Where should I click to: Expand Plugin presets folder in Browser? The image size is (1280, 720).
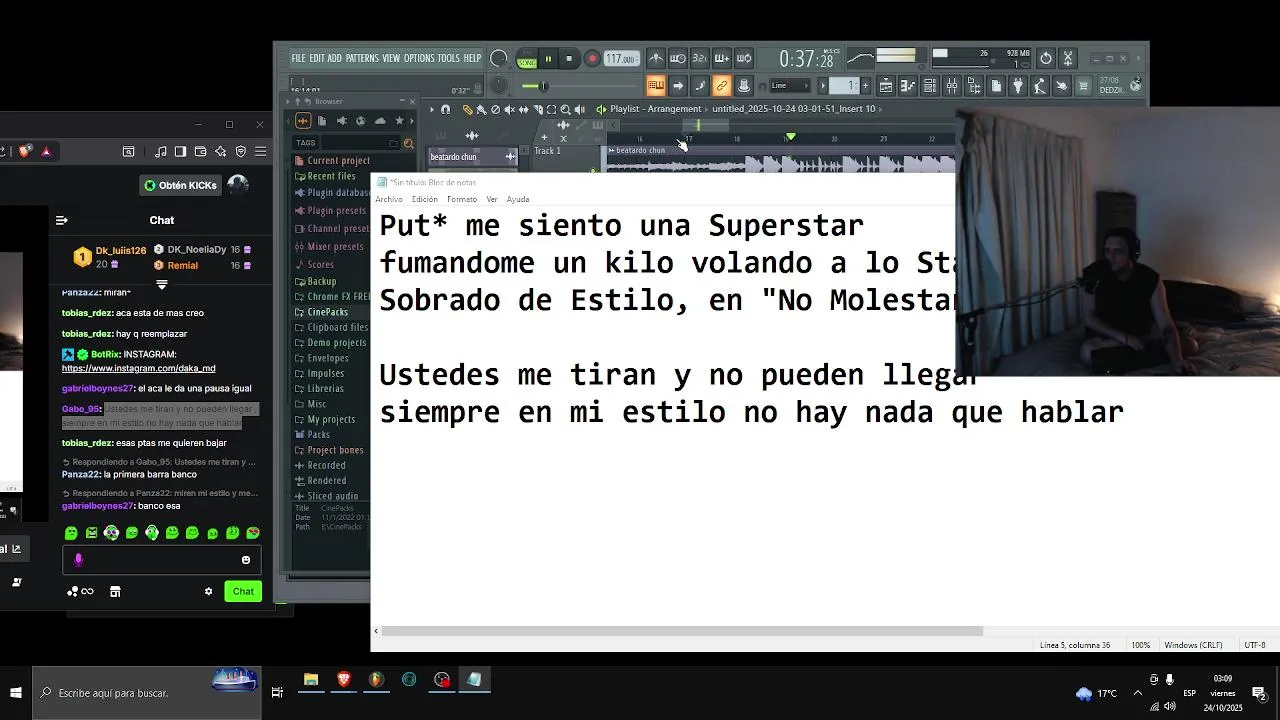330,211
